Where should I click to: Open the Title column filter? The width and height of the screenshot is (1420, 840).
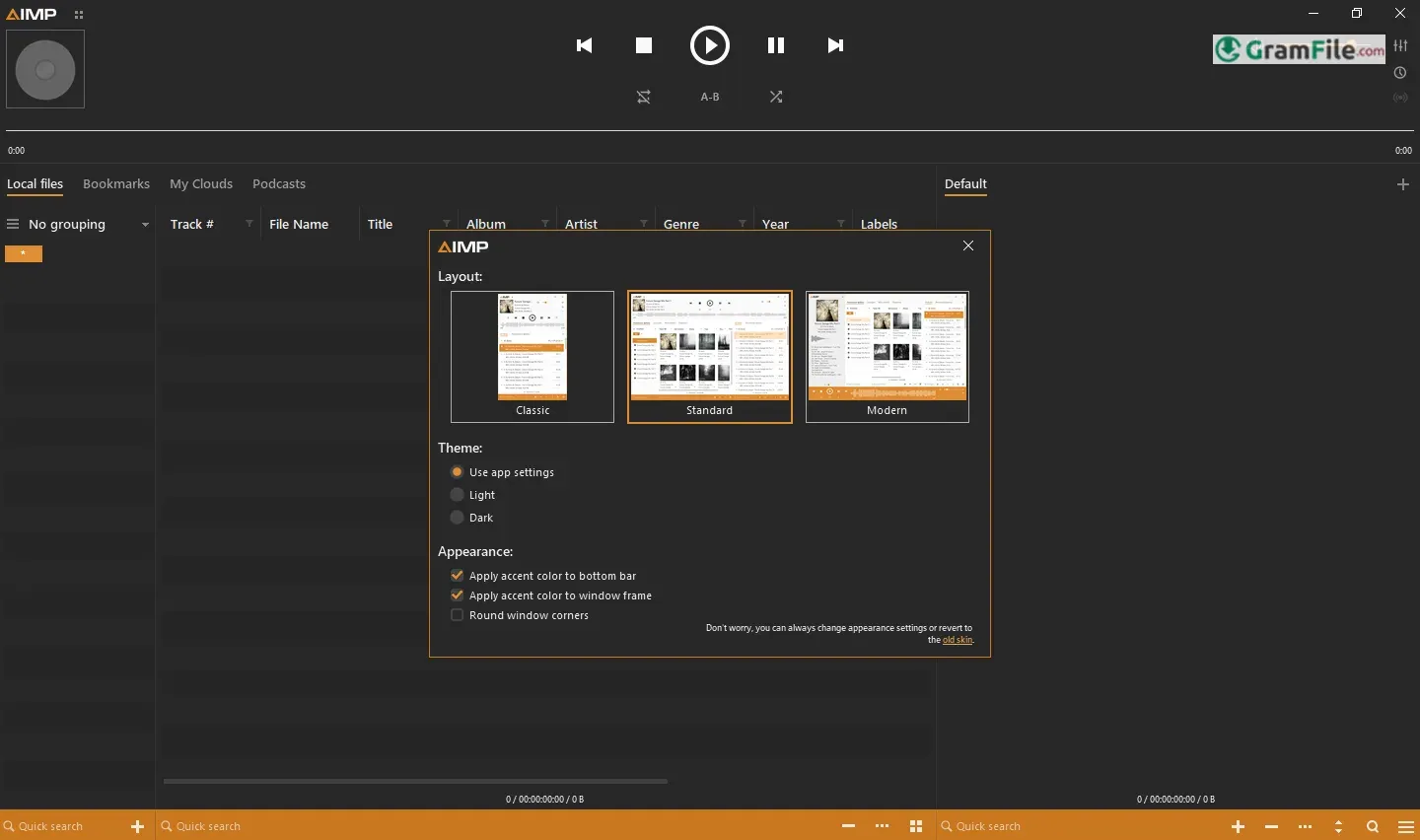click(447, 224)
